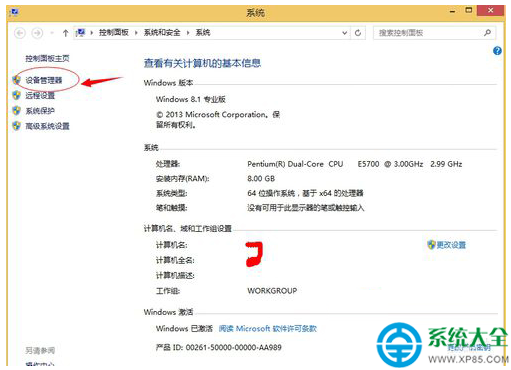Navigate up one level with up arrow

click(x=65, y=33)
